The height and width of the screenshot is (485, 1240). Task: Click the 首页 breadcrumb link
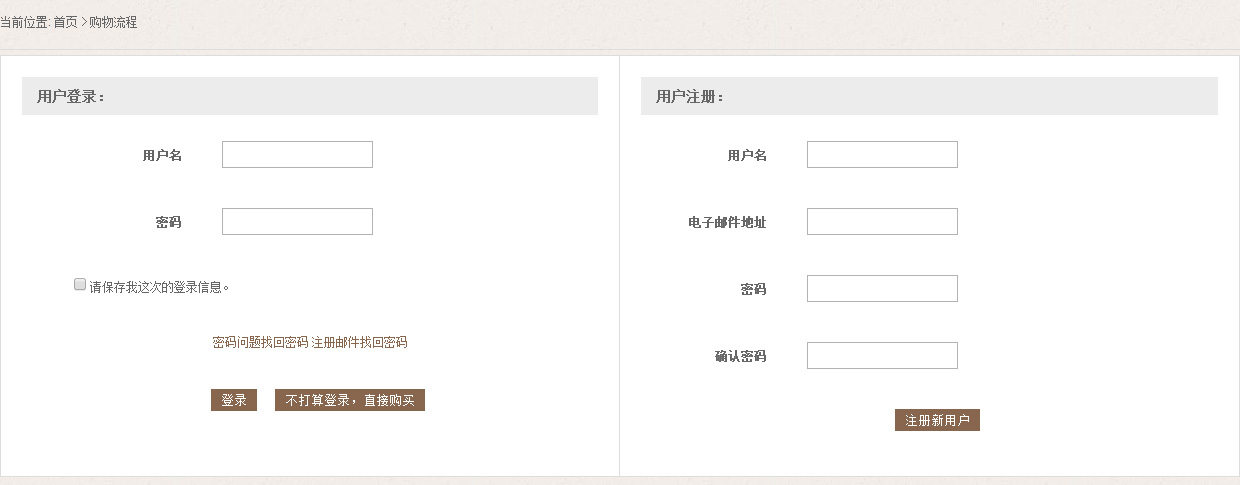pos(65,22)
